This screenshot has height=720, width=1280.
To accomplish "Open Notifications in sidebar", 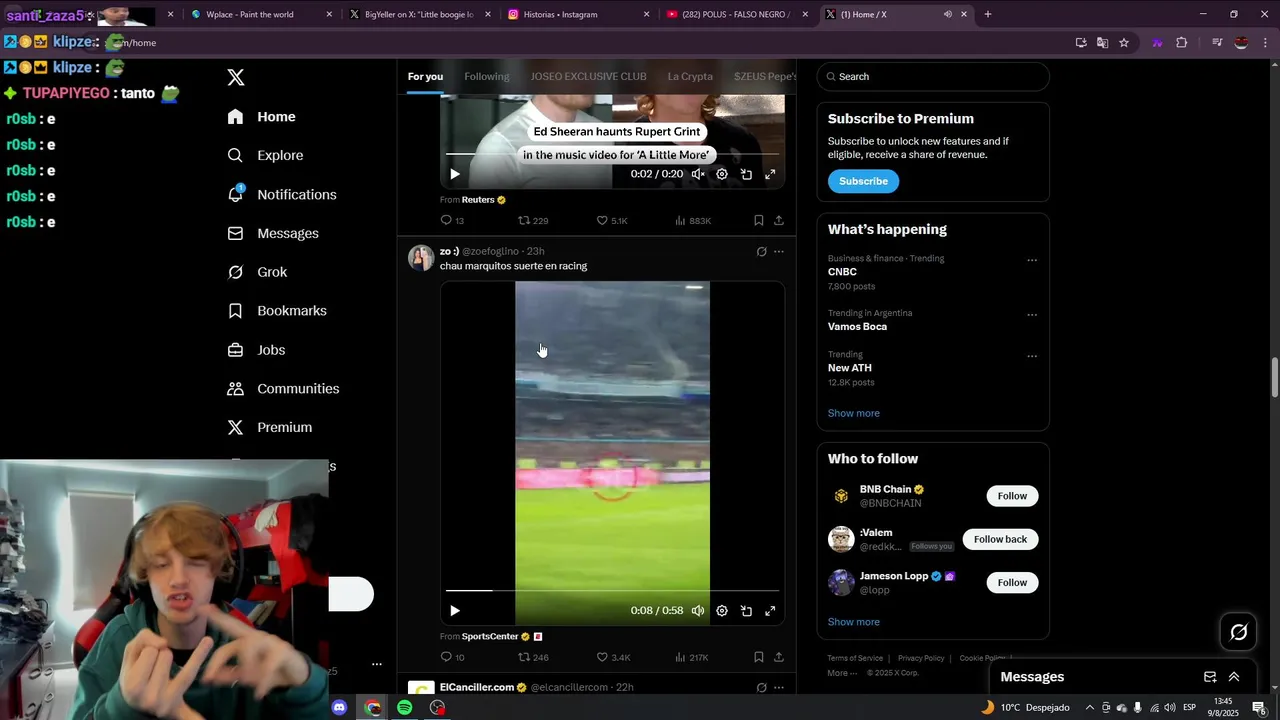I will click(281, 194).
